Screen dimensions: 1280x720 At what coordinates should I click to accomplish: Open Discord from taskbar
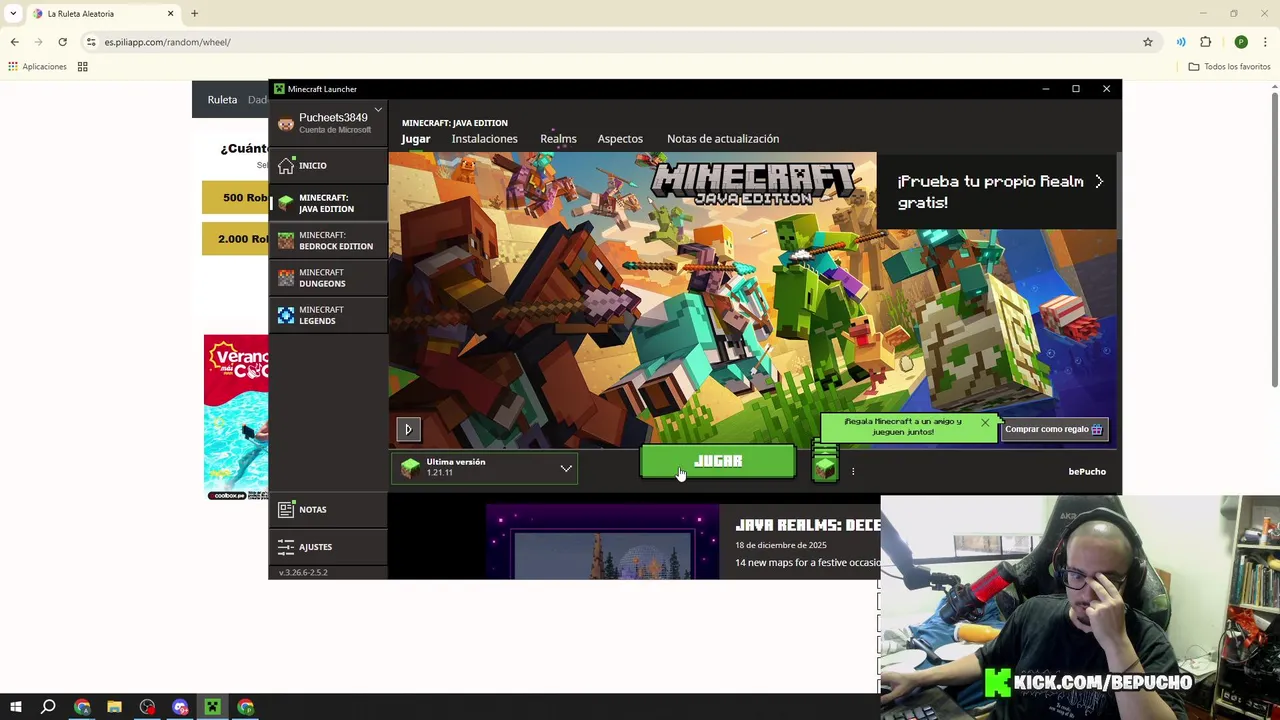[180, 707]
